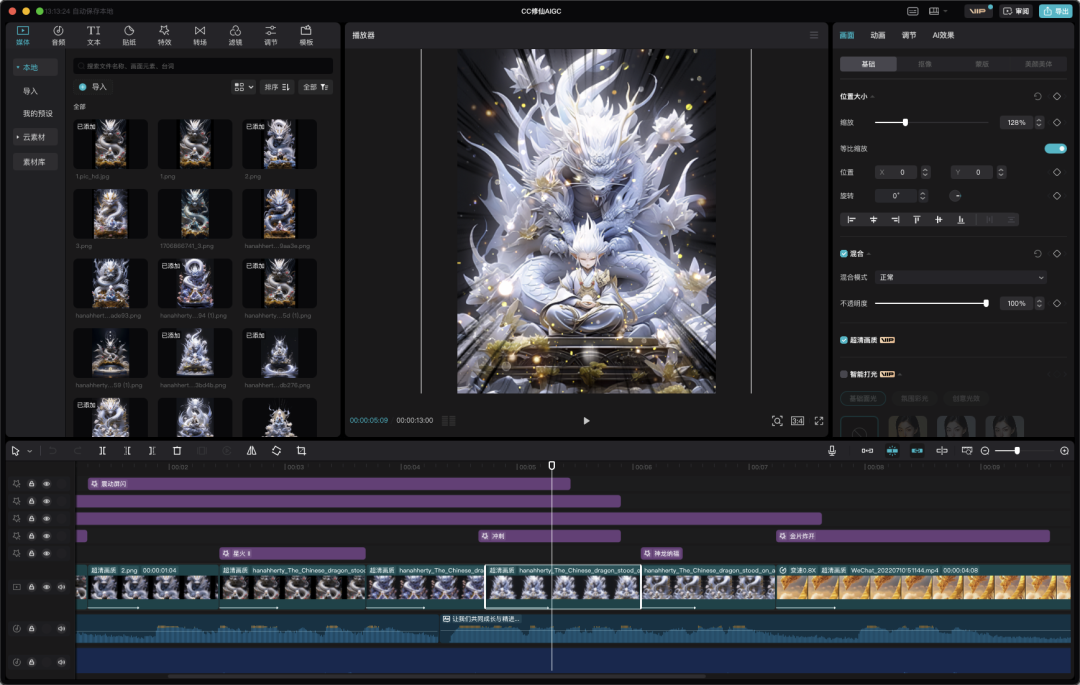Click the delete trash icon in timeline toolbar
The width and height of the screenshot is (1080, 685).
coord(177,451)
